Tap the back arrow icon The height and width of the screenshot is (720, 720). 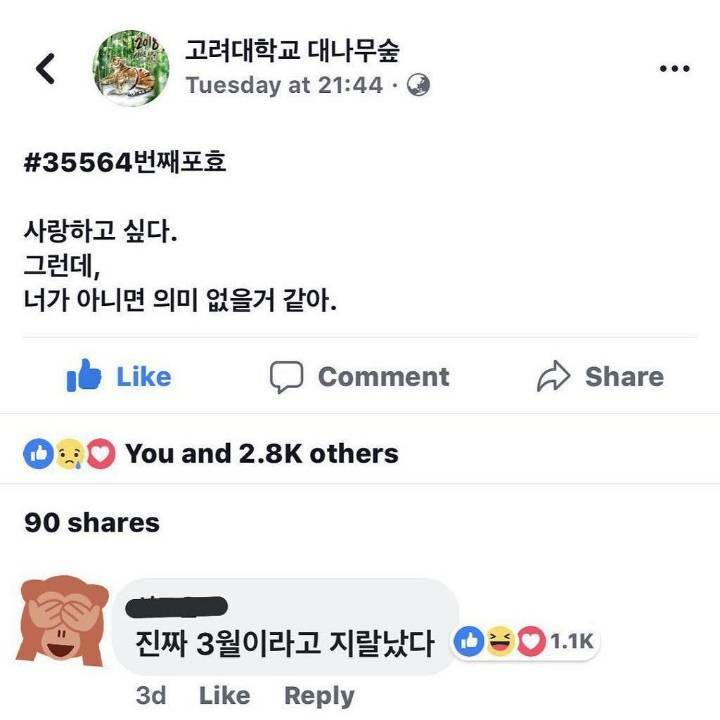tap(45, 68)
